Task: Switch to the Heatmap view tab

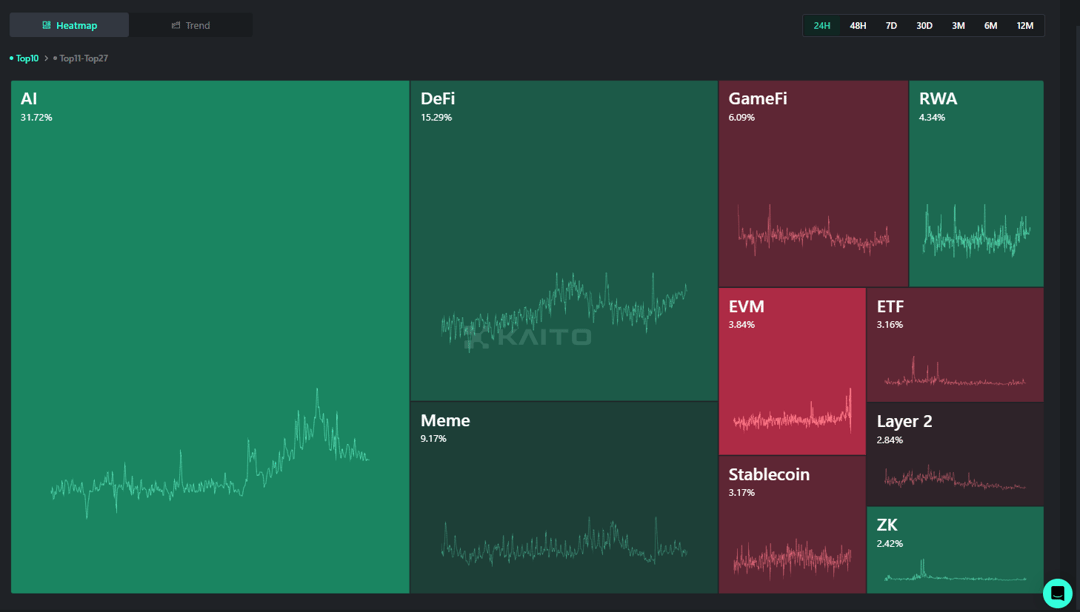Action: pos(69,25)
